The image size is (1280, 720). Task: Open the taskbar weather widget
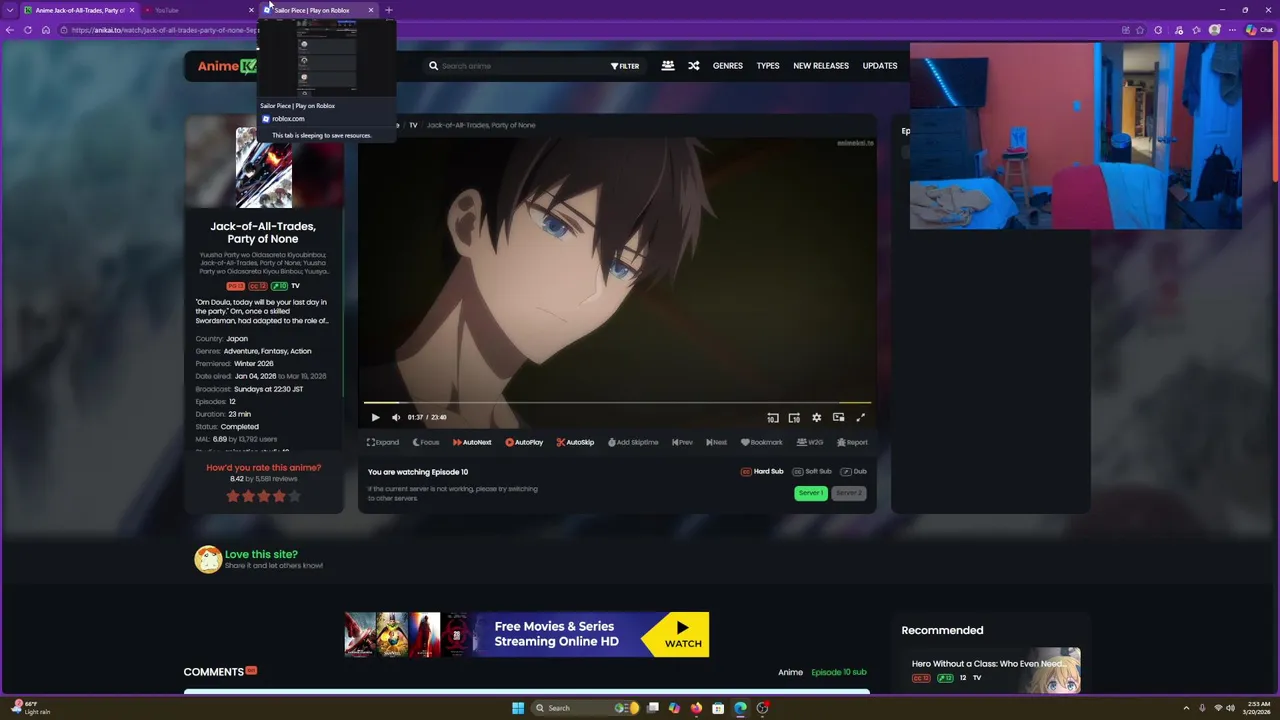click(x=32, y=708)
